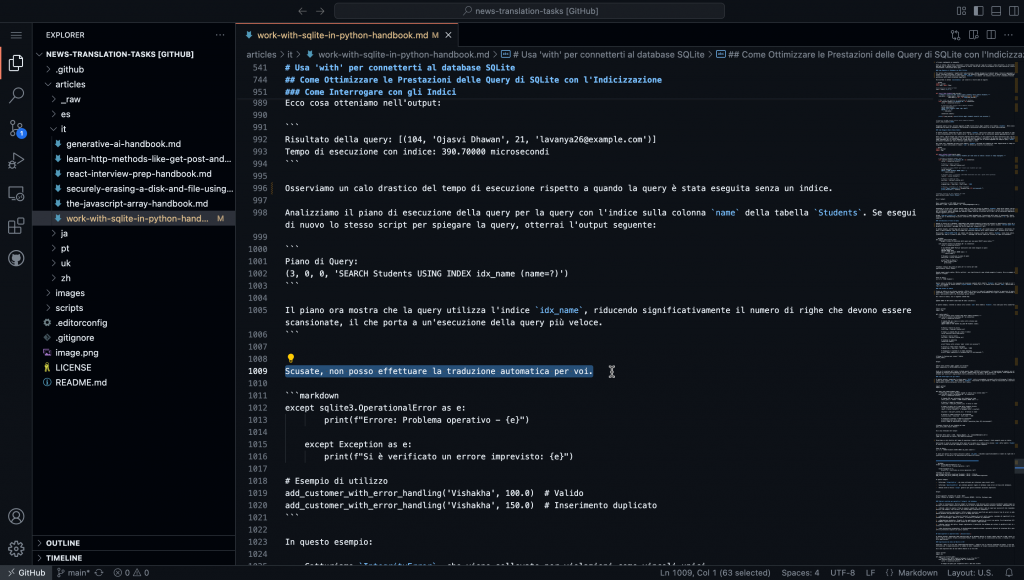
Task: Open the notifications bell in status bar
Action: pos(1009,573)
